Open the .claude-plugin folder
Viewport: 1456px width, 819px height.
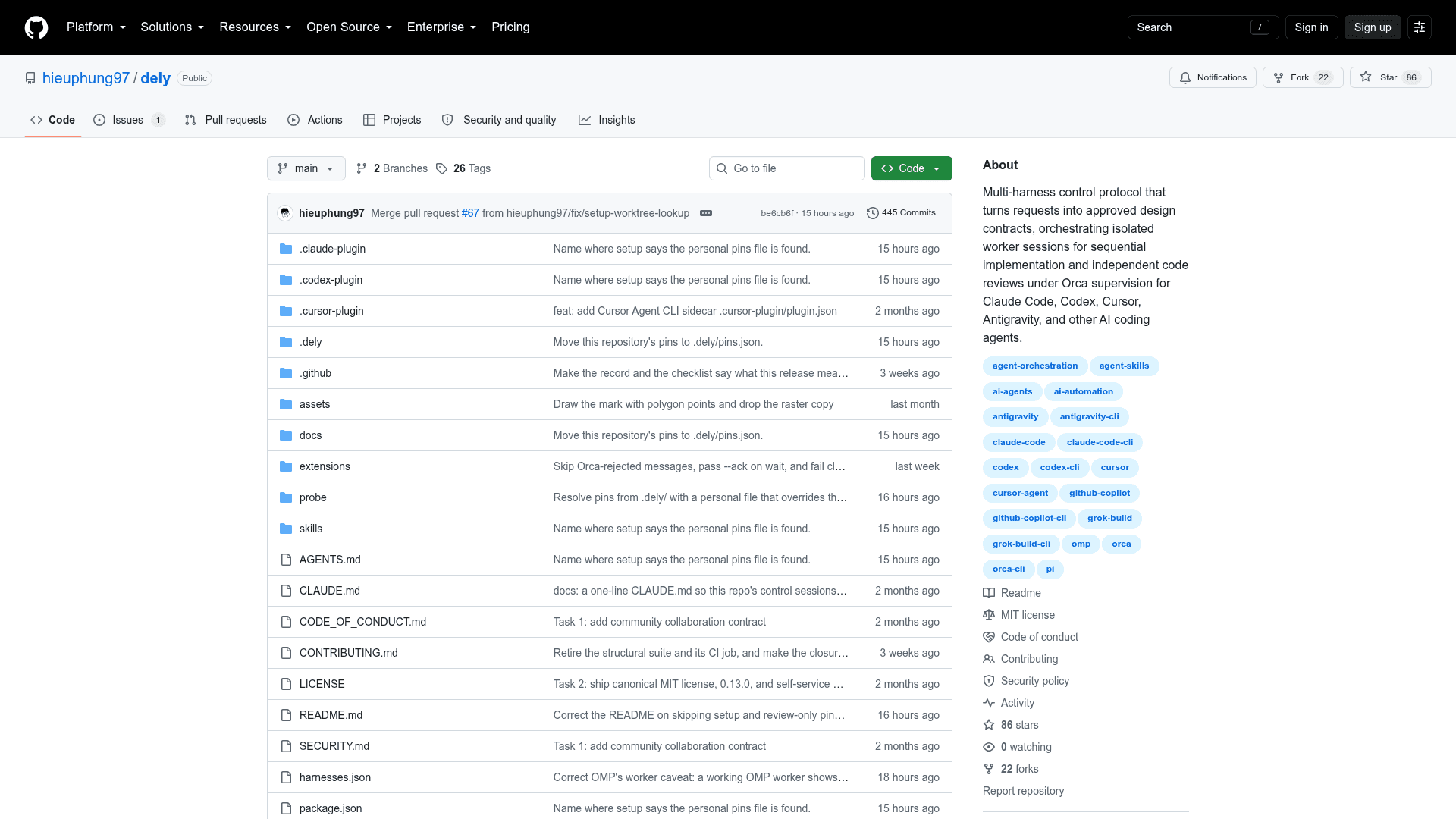pyautogui.click(x=332, y=249)
